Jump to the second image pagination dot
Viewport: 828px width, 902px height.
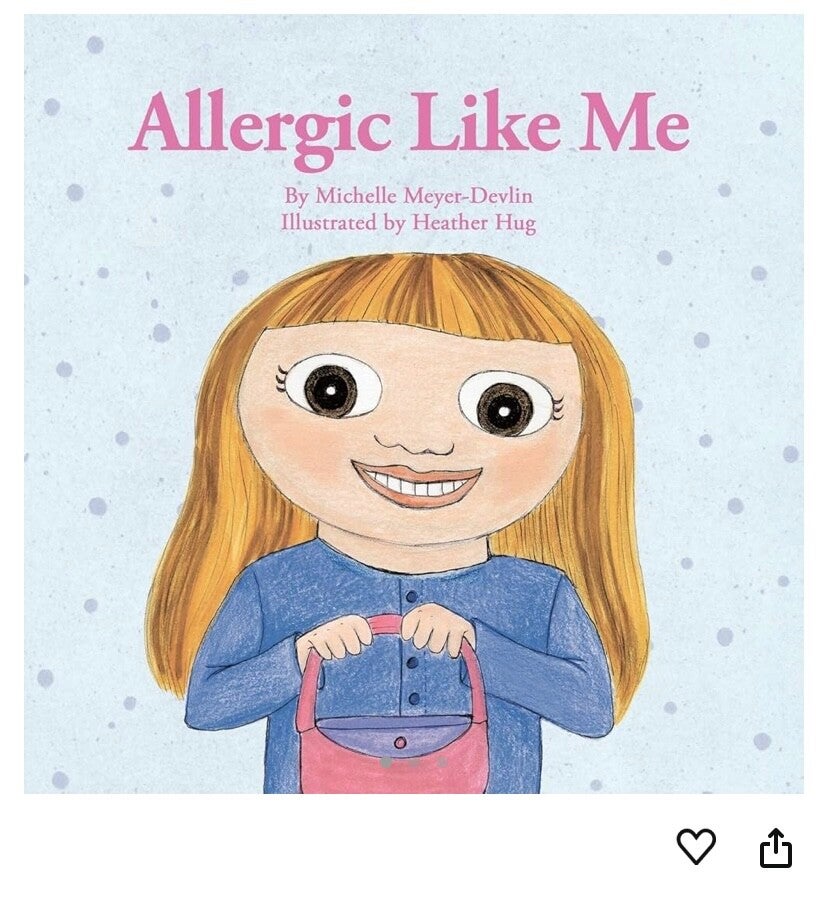414,763
